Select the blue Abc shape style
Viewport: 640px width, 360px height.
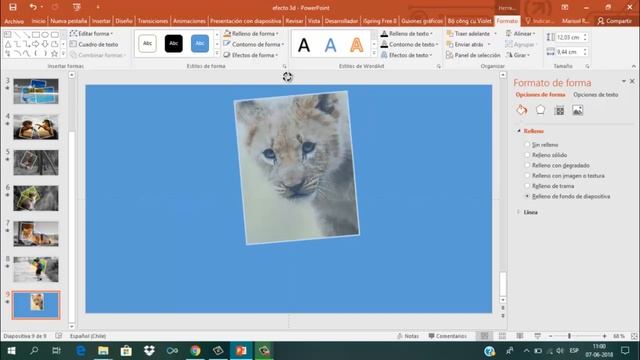tap(200, 44)
